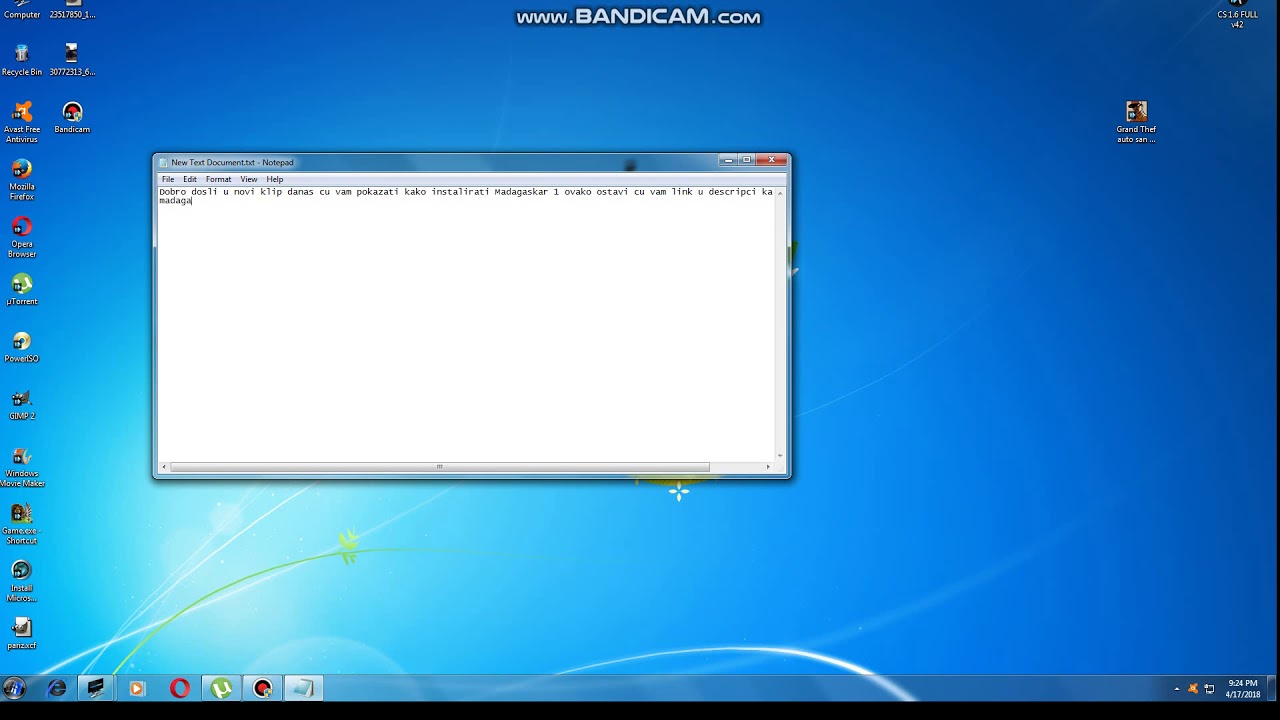Select Game.exe Shortcut icon
1280x720 pixels.
(x=22, y=524)
